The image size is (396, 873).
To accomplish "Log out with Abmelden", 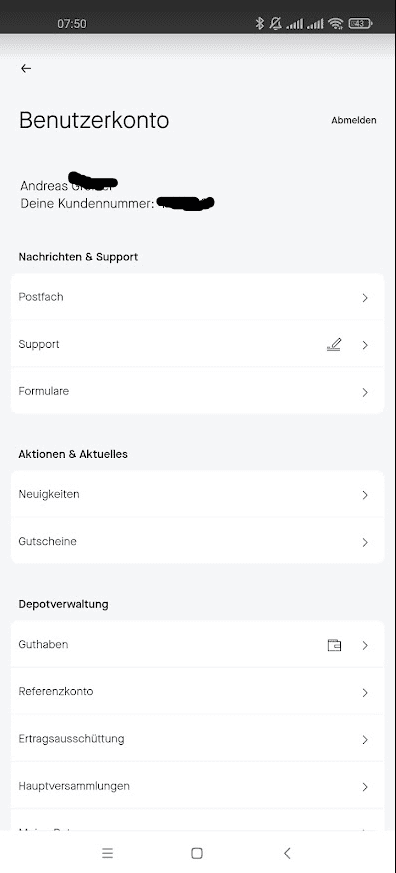I will pyautogui.click(x=354, y=120).
